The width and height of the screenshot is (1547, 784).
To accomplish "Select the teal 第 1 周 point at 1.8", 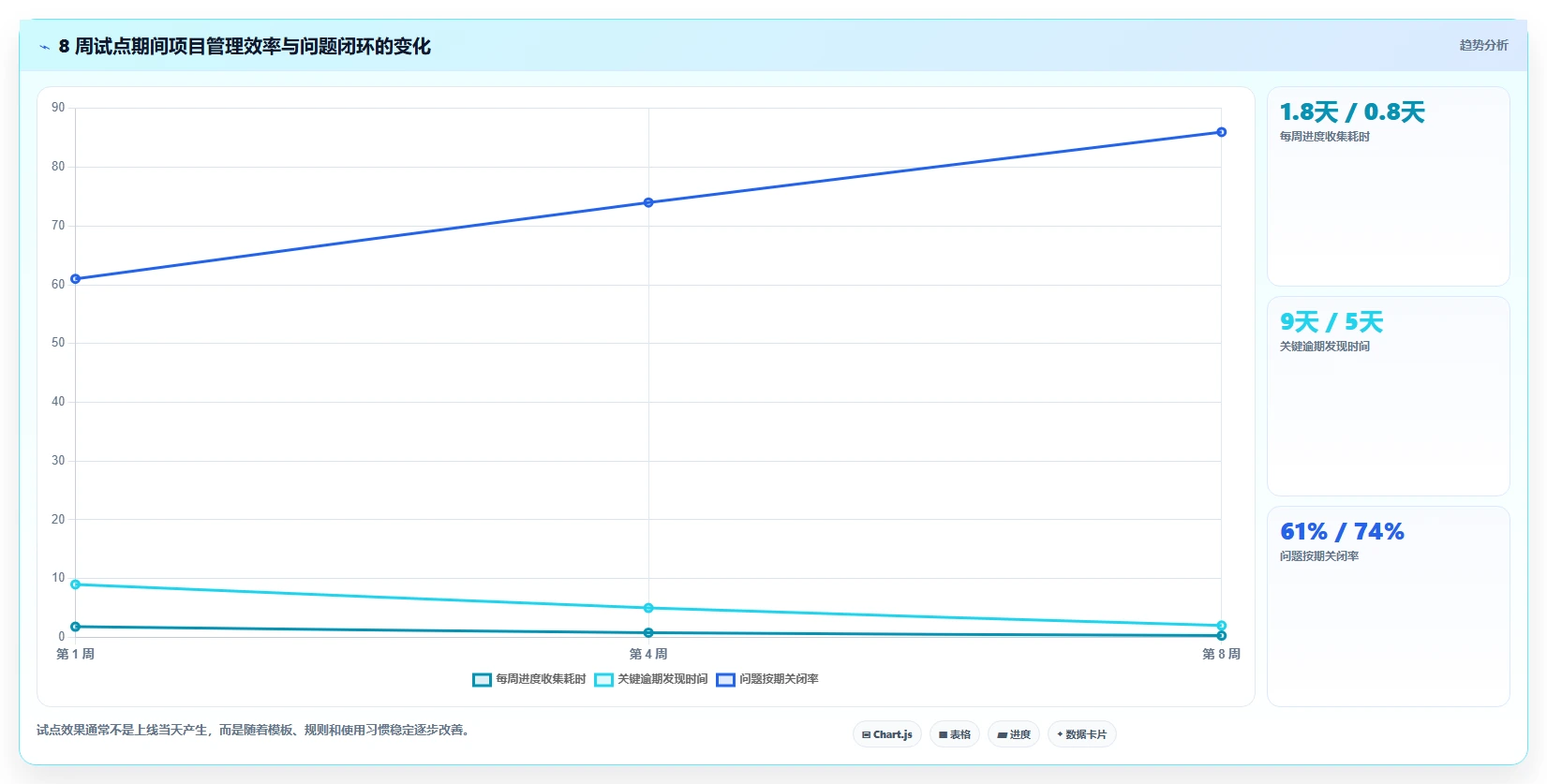I will 76,627.
